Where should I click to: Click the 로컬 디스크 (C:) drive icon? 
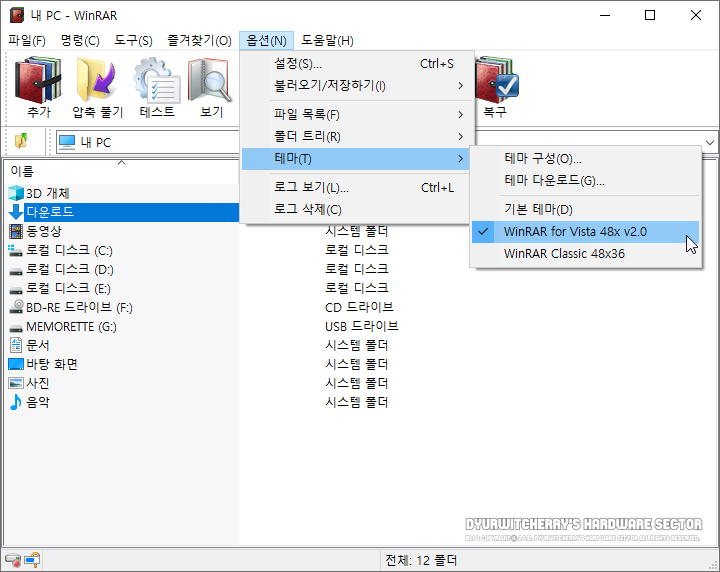[x=16, y=250]
